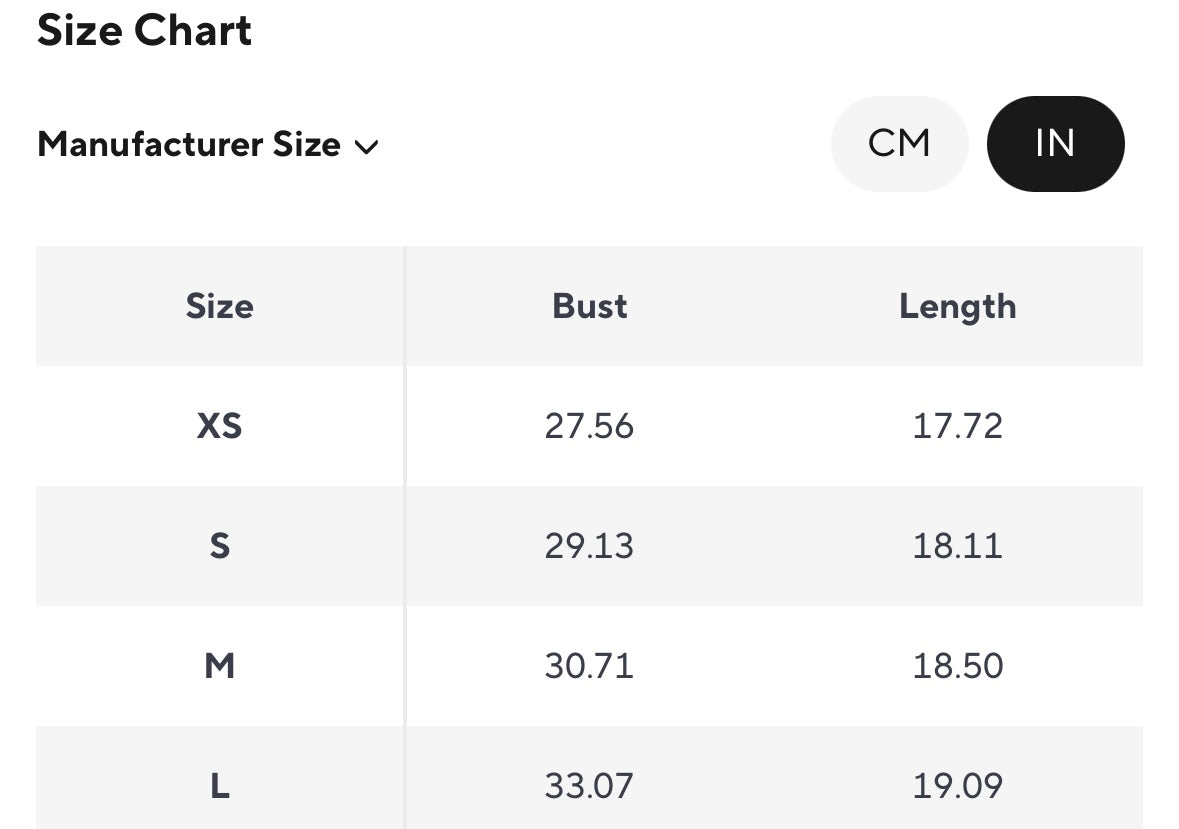1179x829 pixels.
Task: Click S length value 18.11
Action: point(957,546)
